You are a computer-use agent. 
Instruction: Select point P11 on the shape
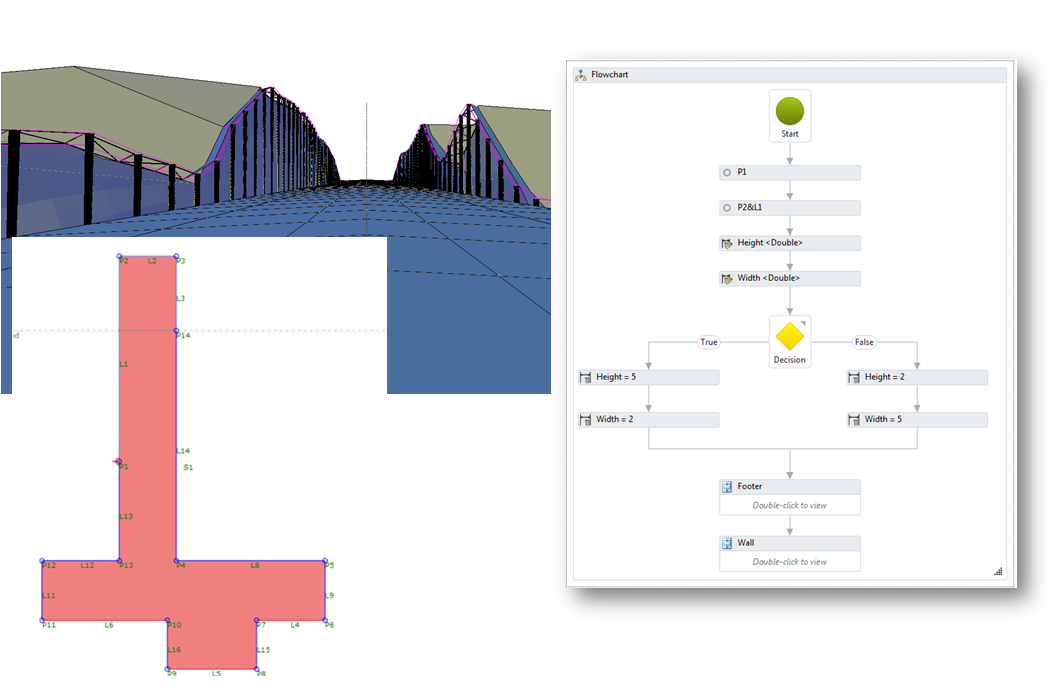click(x=42, y=620)
